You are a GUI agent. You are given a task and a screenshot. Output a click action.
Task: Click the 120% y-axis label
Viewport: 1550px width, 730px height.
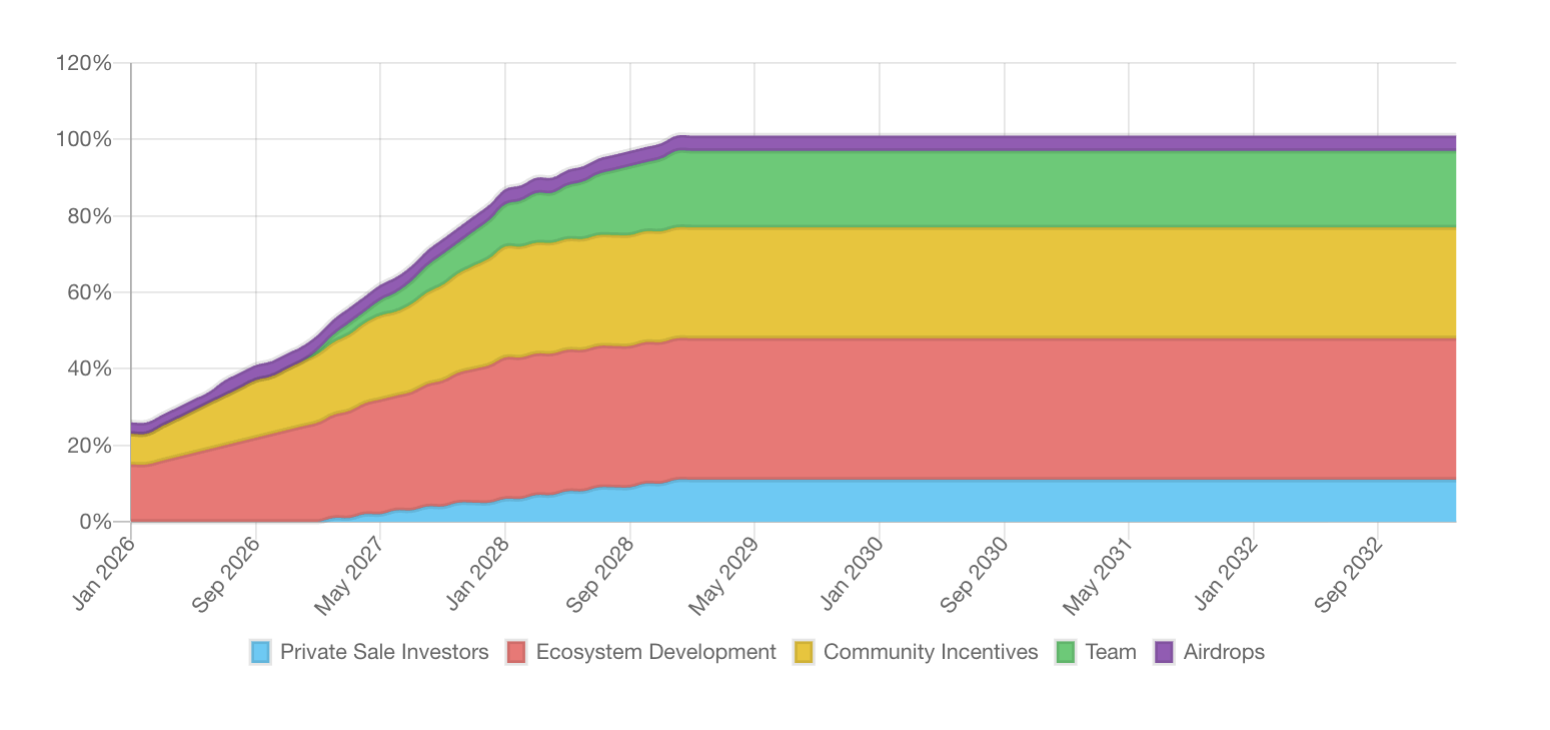point(87,63)
